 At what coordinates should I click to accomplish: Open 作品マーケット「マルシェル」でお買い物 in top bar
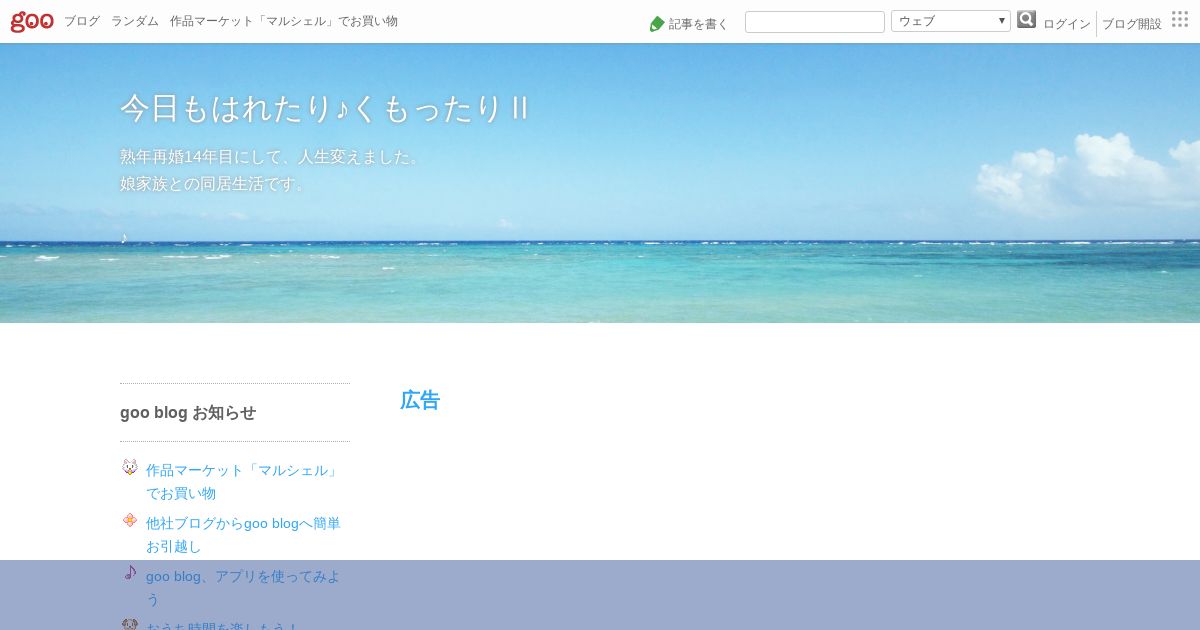click(x=284, y=21)
